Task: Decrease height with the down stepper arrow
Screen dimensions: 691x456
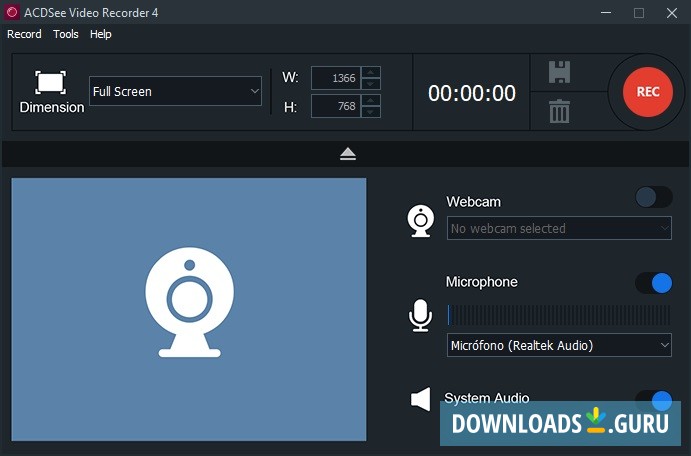Action: point(371,112)
